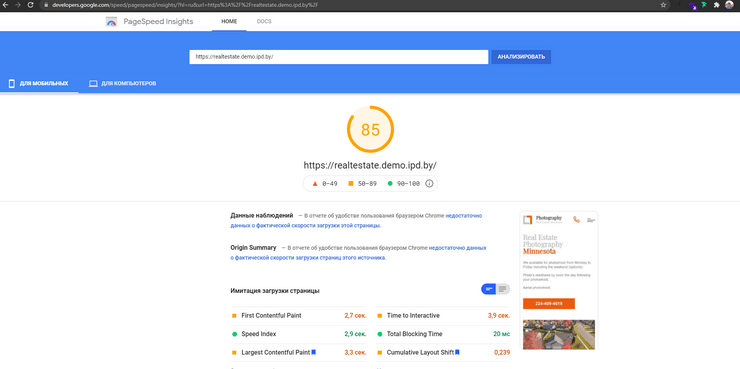
Task: Click the orange square 50-89 legend marker
Action: tap(351, 184)
